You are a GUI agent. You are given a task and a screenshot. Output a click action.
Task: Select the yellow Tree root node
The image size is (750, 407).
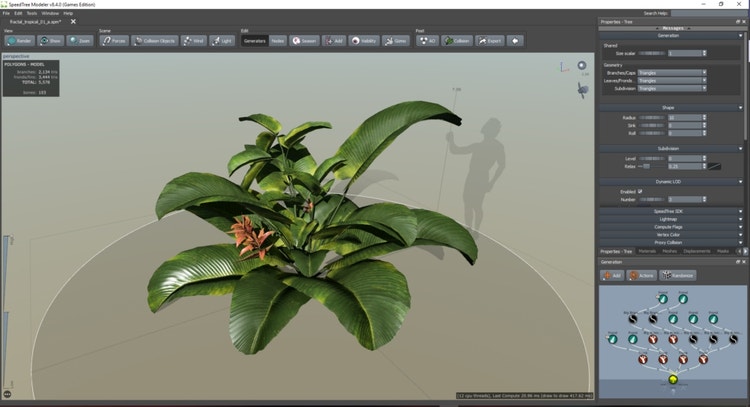click(673, 379)
